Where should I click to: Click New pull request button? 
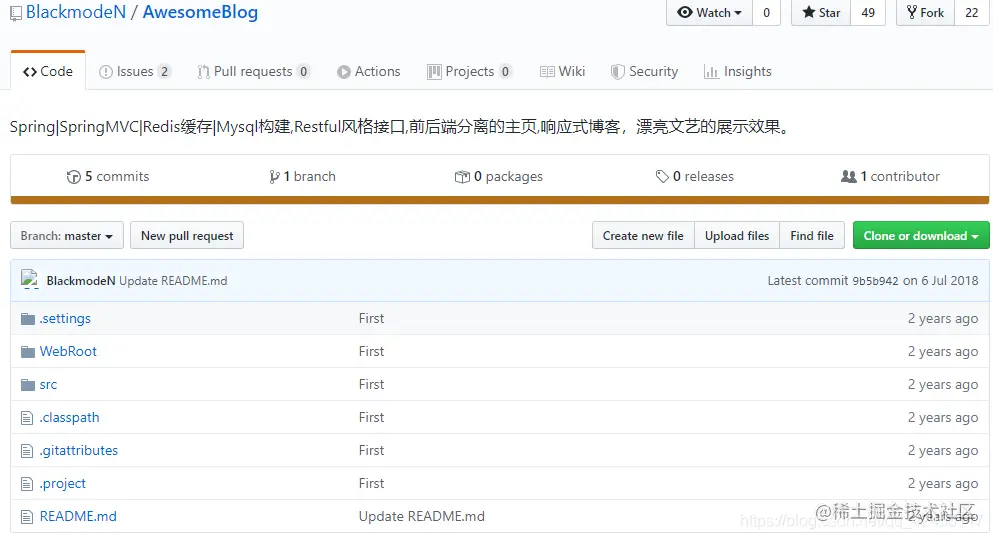187,236
